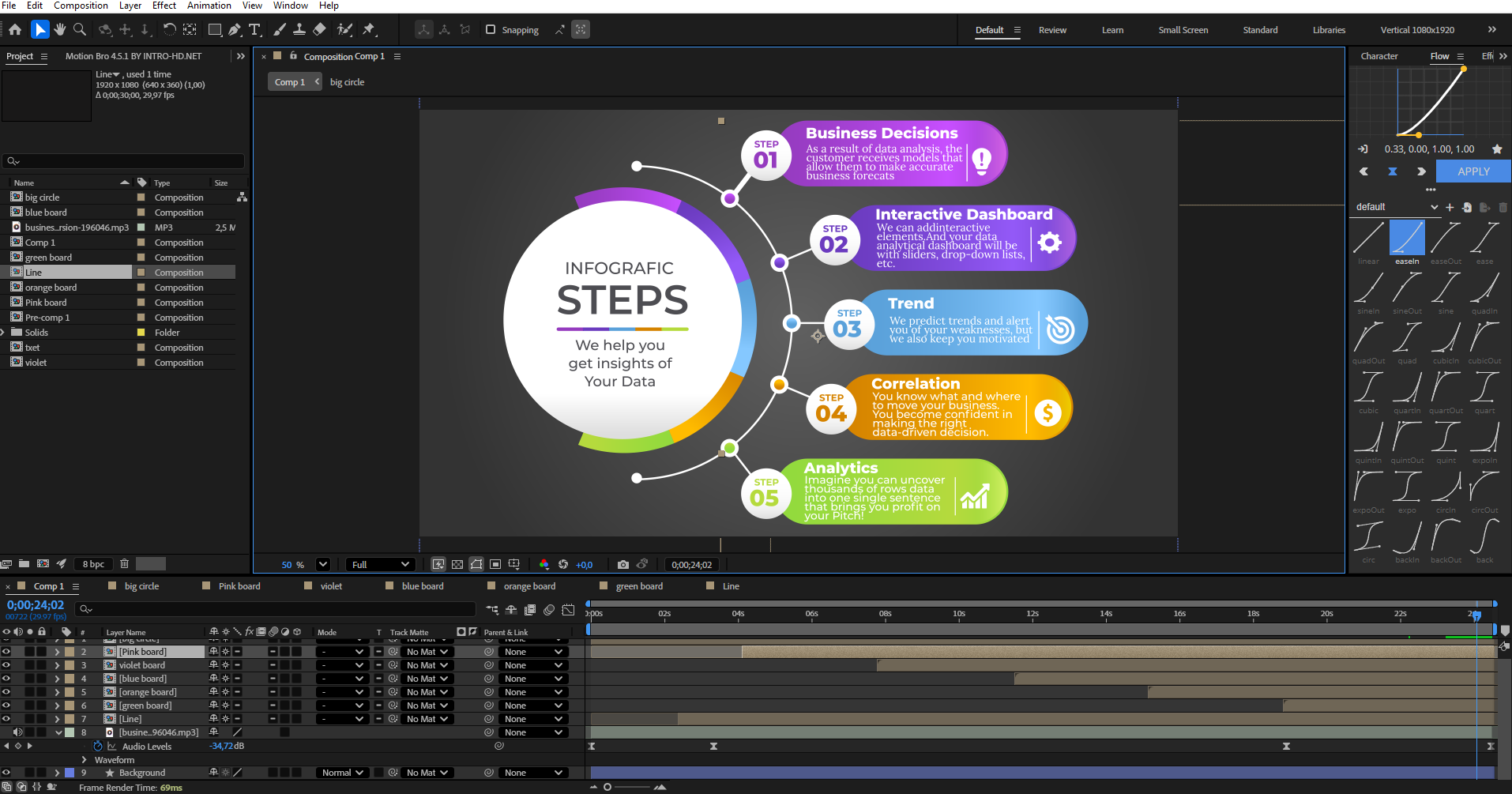The width and height of the screenshot is (1512, 794).
Task: Select the Pen tool
Action: [235, 30]
